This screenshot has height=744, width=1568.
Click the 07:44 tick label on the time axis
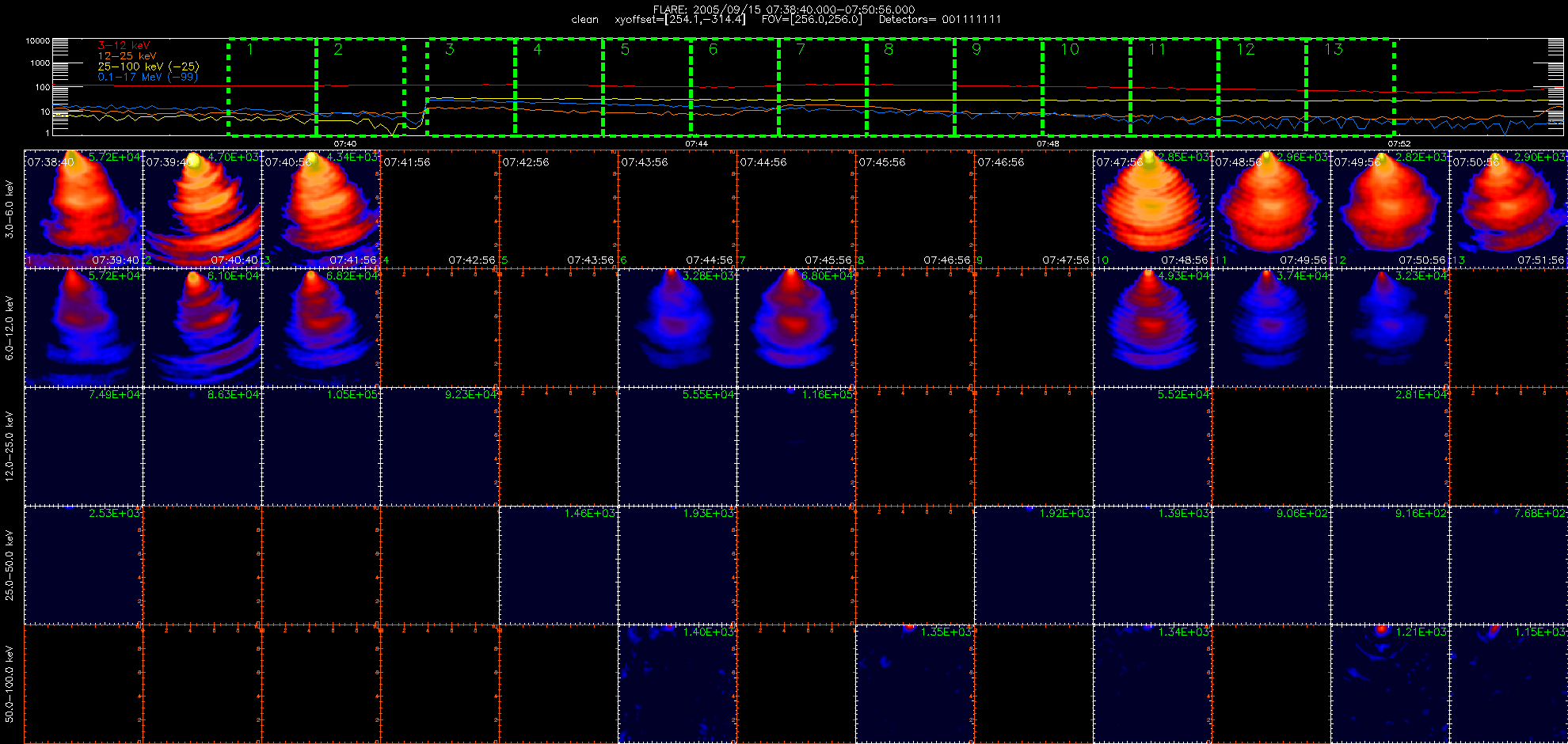point(697,143)
